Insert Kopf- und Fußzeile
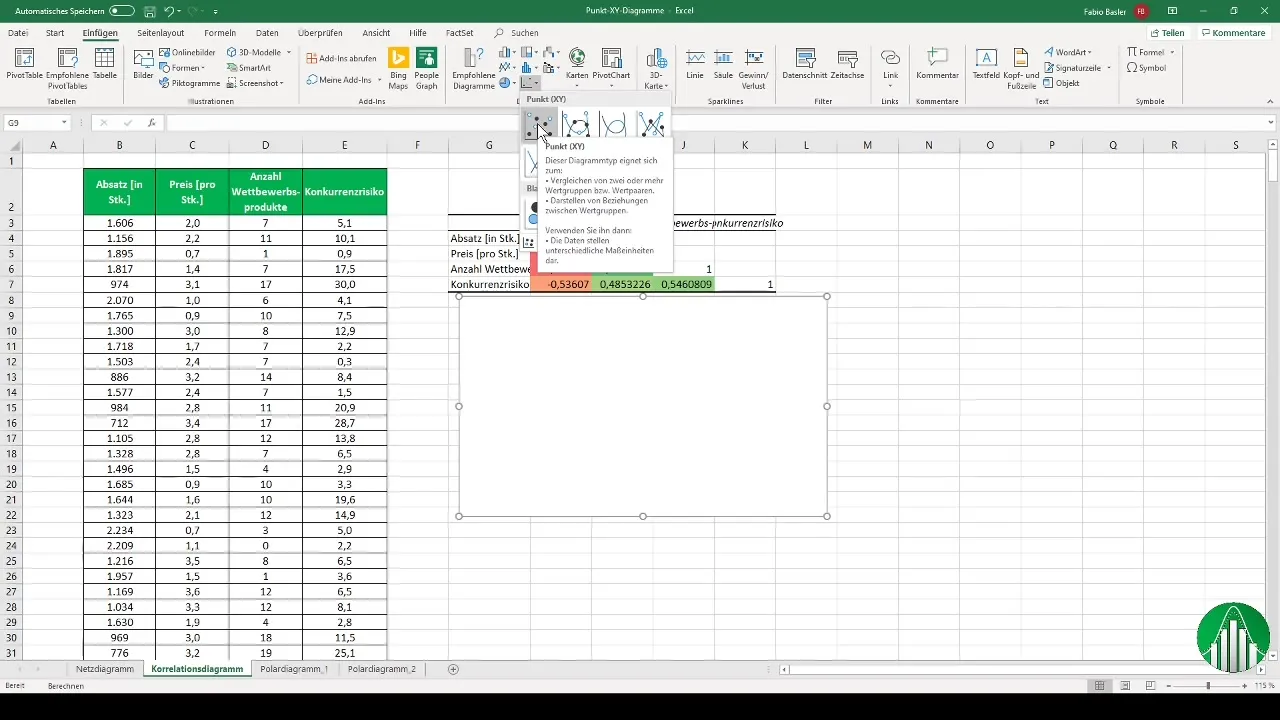The height and width of the screenshot is (720, 1280). click(x=1021, y=68)
